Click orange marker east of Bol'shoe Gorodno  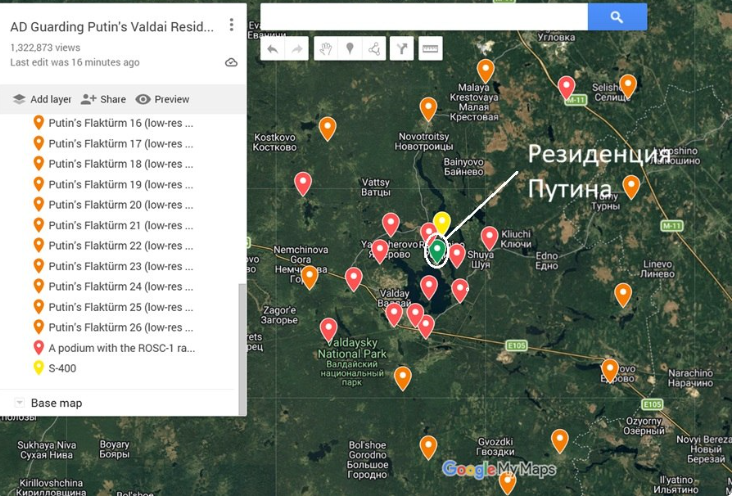point(428,447)
